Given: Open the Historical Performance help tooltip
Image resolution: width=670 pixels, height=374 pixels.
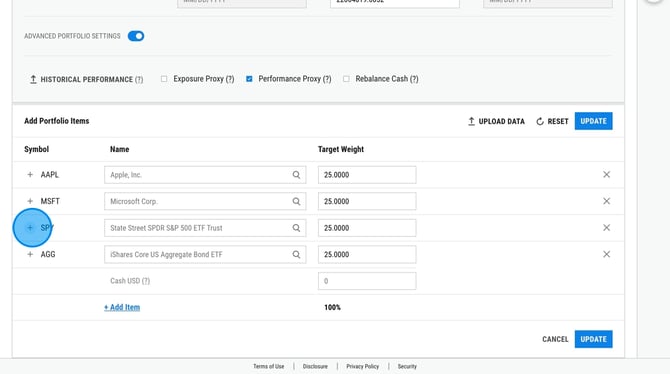Looking at the screenshot, I should (139, 80).
